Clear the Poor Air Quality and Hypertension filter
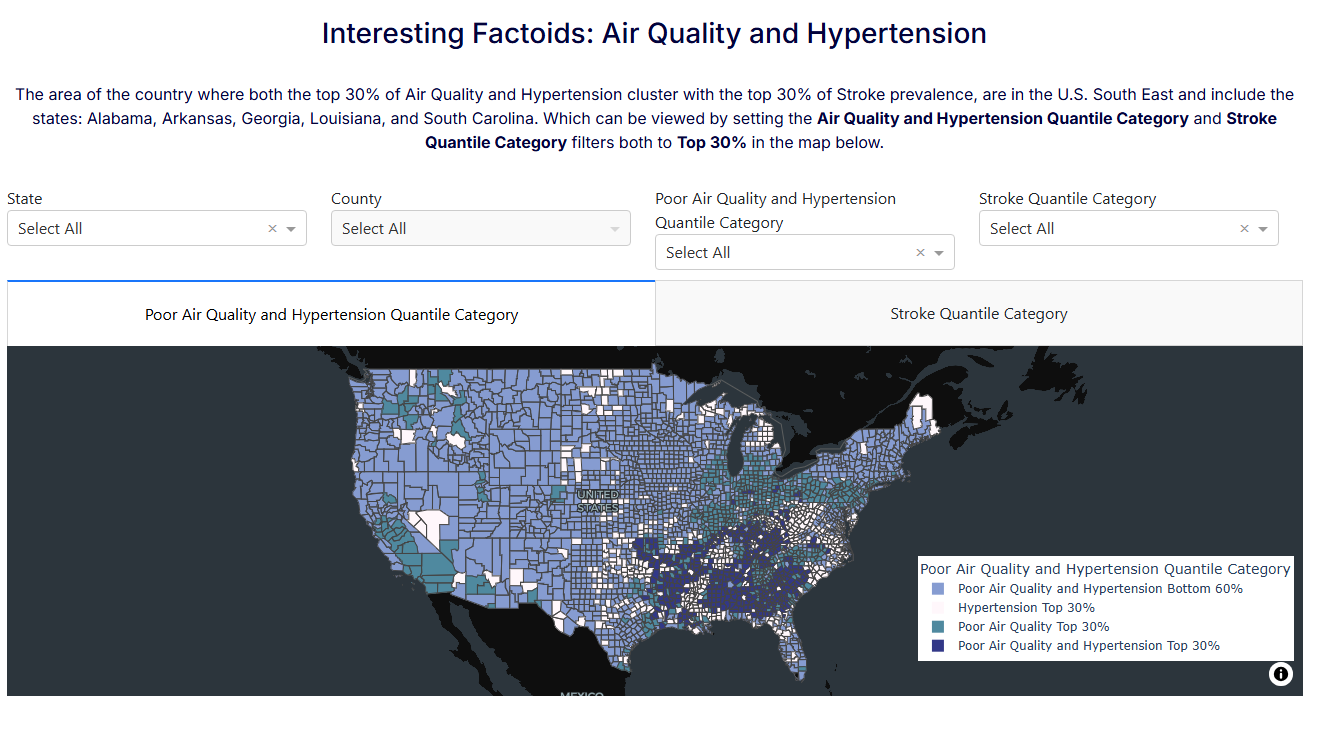 919,252
